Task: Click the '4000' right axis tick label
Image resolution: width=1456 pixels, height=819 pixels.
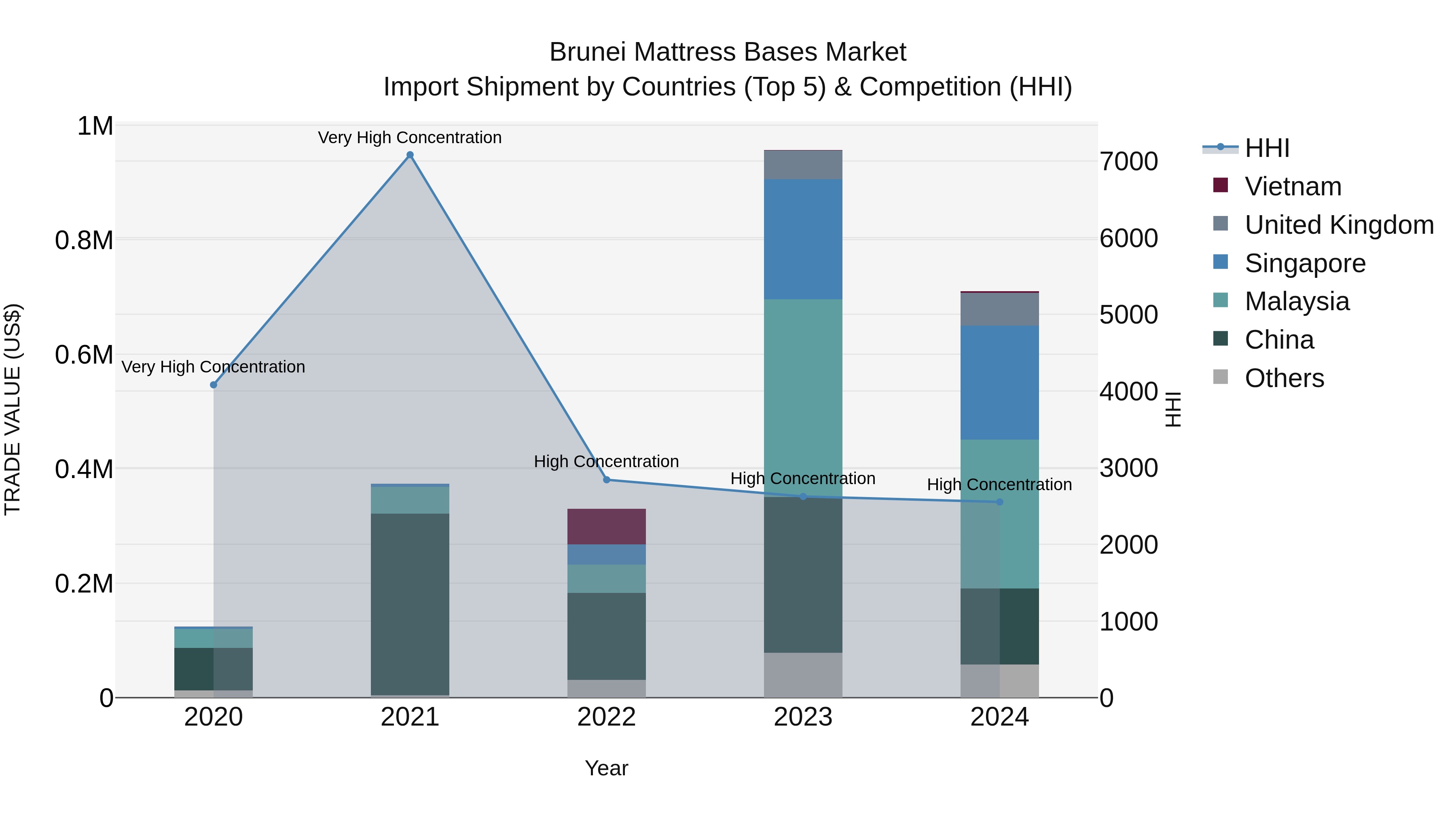Action: (1129, 392)
